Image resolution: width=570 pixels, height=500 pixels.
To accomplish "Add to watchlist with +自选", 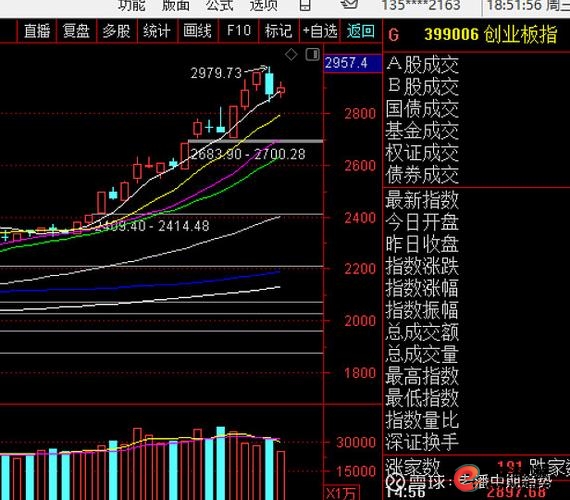I will (x=320, y=31).
